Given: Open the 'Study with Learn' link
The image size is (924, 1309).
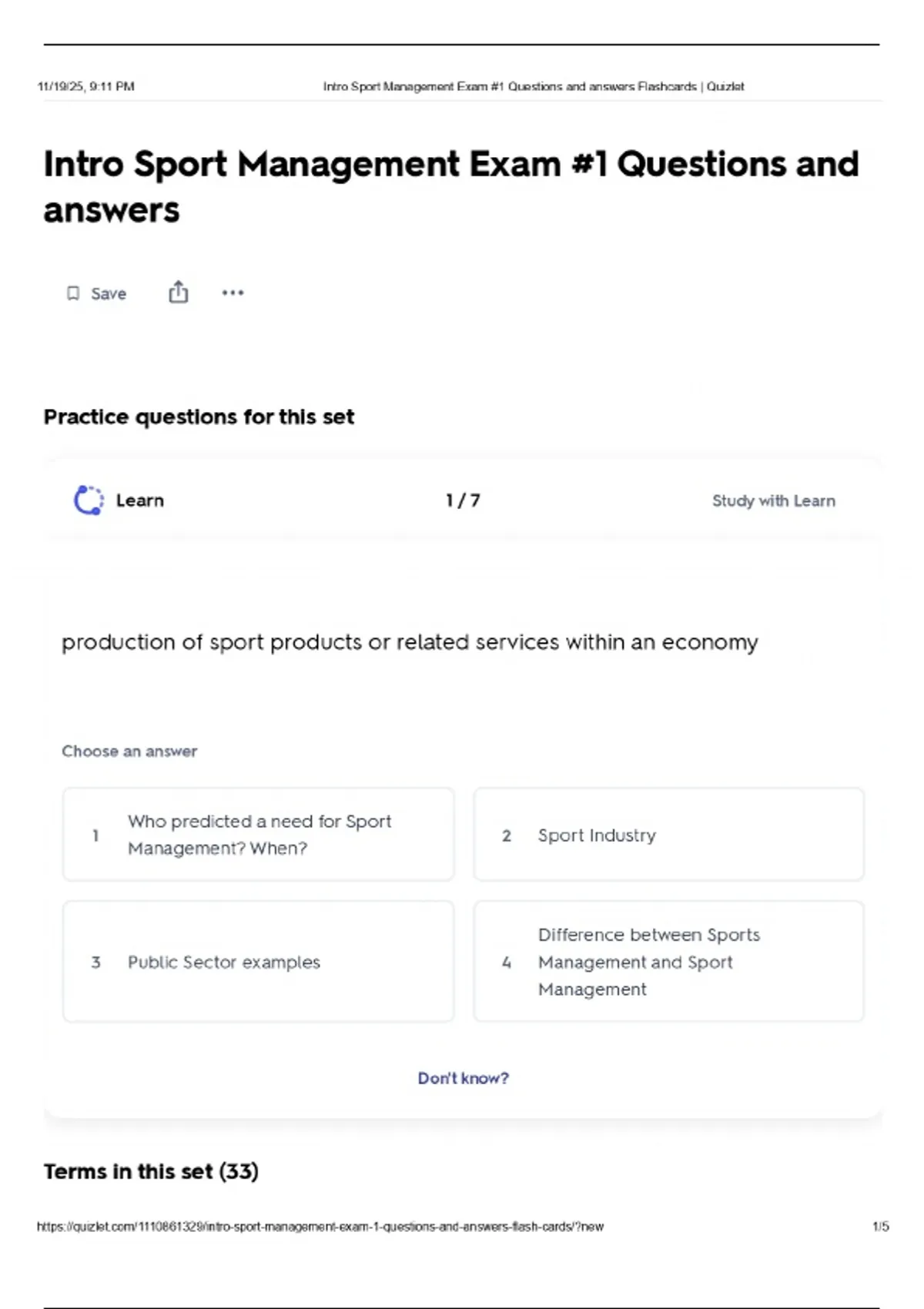Looking at the screenshot, I should pos(773,500).
